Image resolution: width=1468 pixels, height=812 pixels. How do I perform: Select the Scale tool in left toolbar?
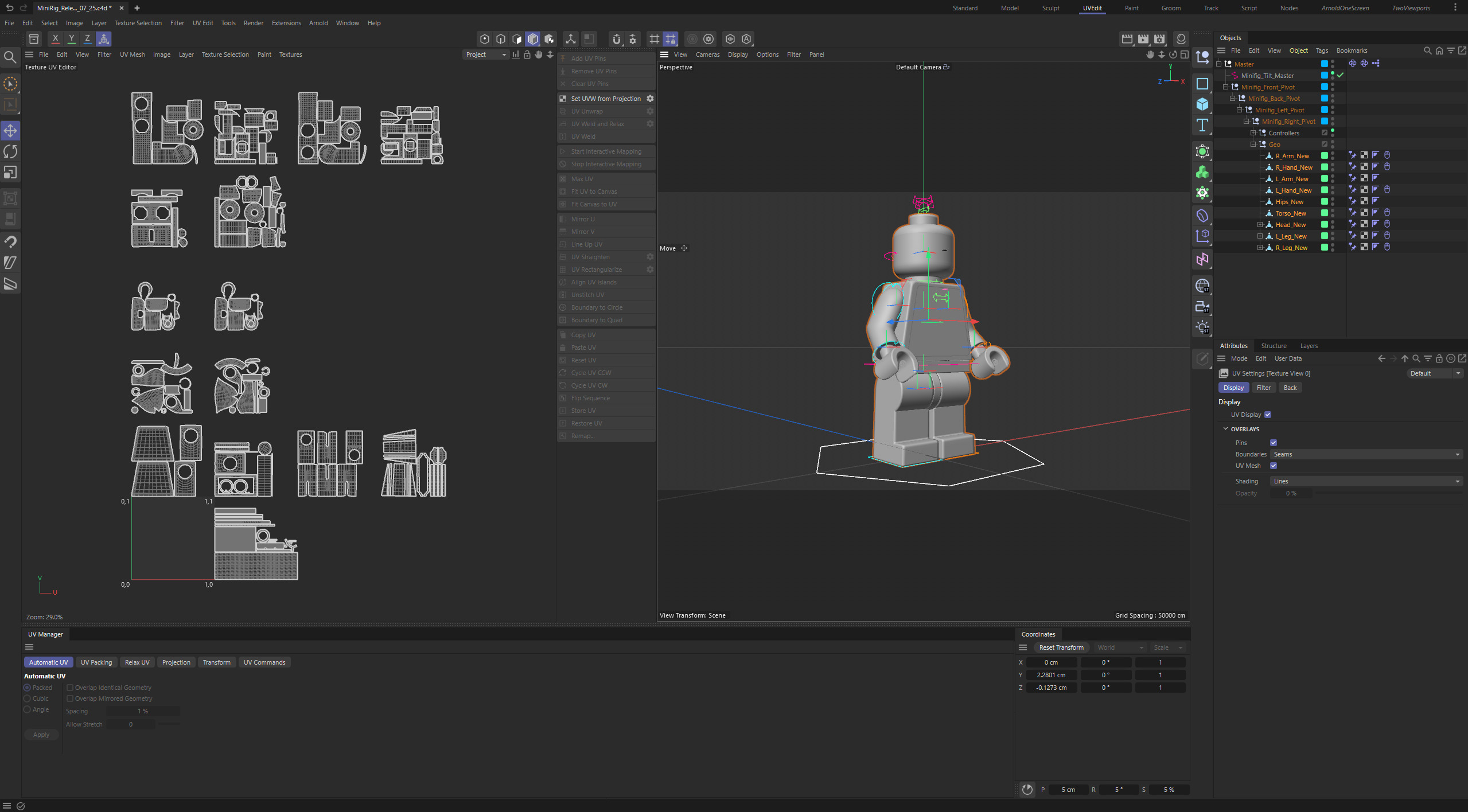[x=10, y=172]
